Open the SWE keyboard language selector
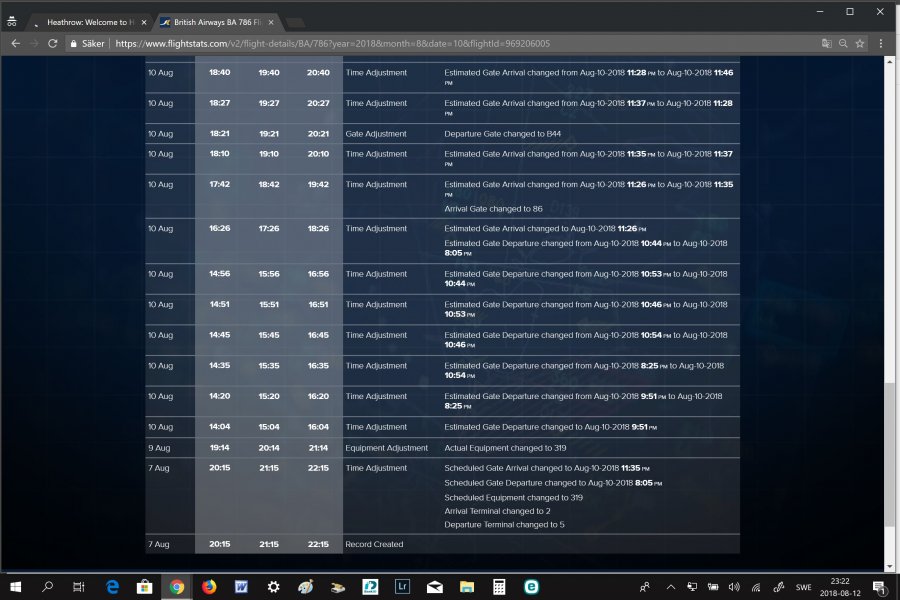This screenshot has height=600, width=900. [x=803, y=587]
